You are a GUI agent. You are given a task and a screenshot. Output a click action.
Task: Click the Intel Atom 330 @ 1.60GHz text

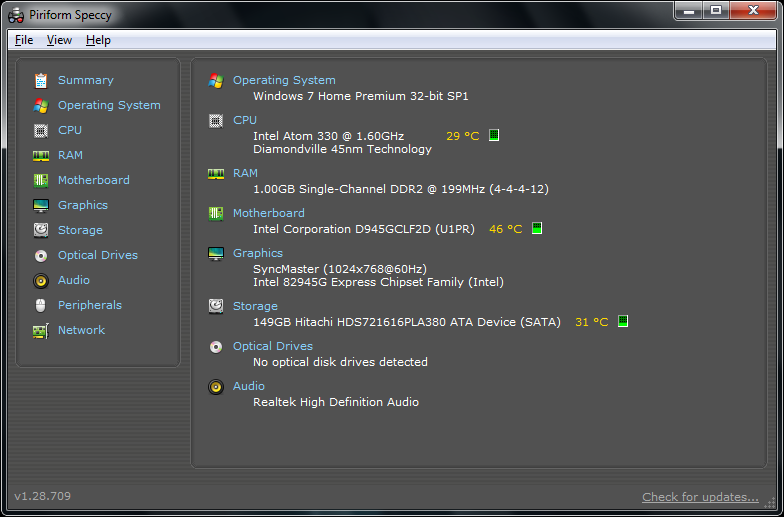328,136
